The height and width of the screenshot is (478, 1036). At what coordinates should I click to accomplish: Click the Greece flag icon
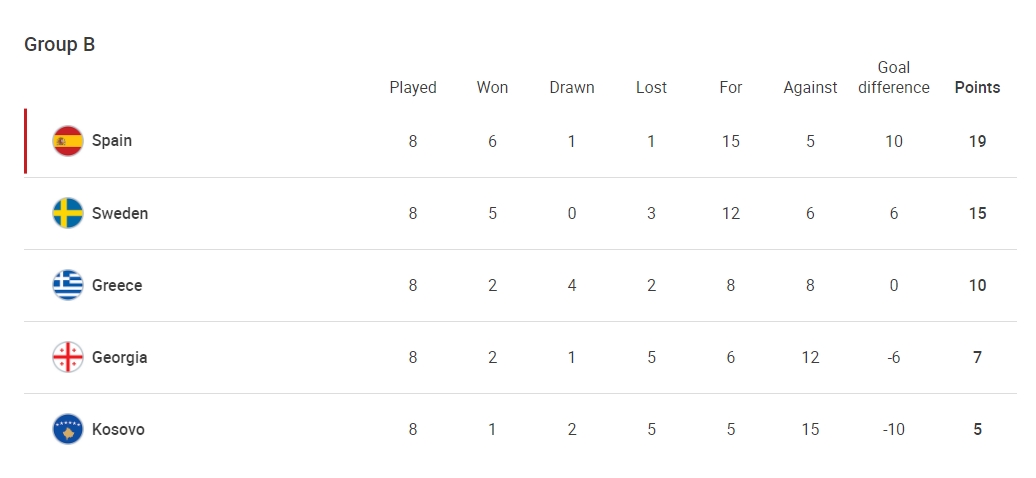(68, 285)
